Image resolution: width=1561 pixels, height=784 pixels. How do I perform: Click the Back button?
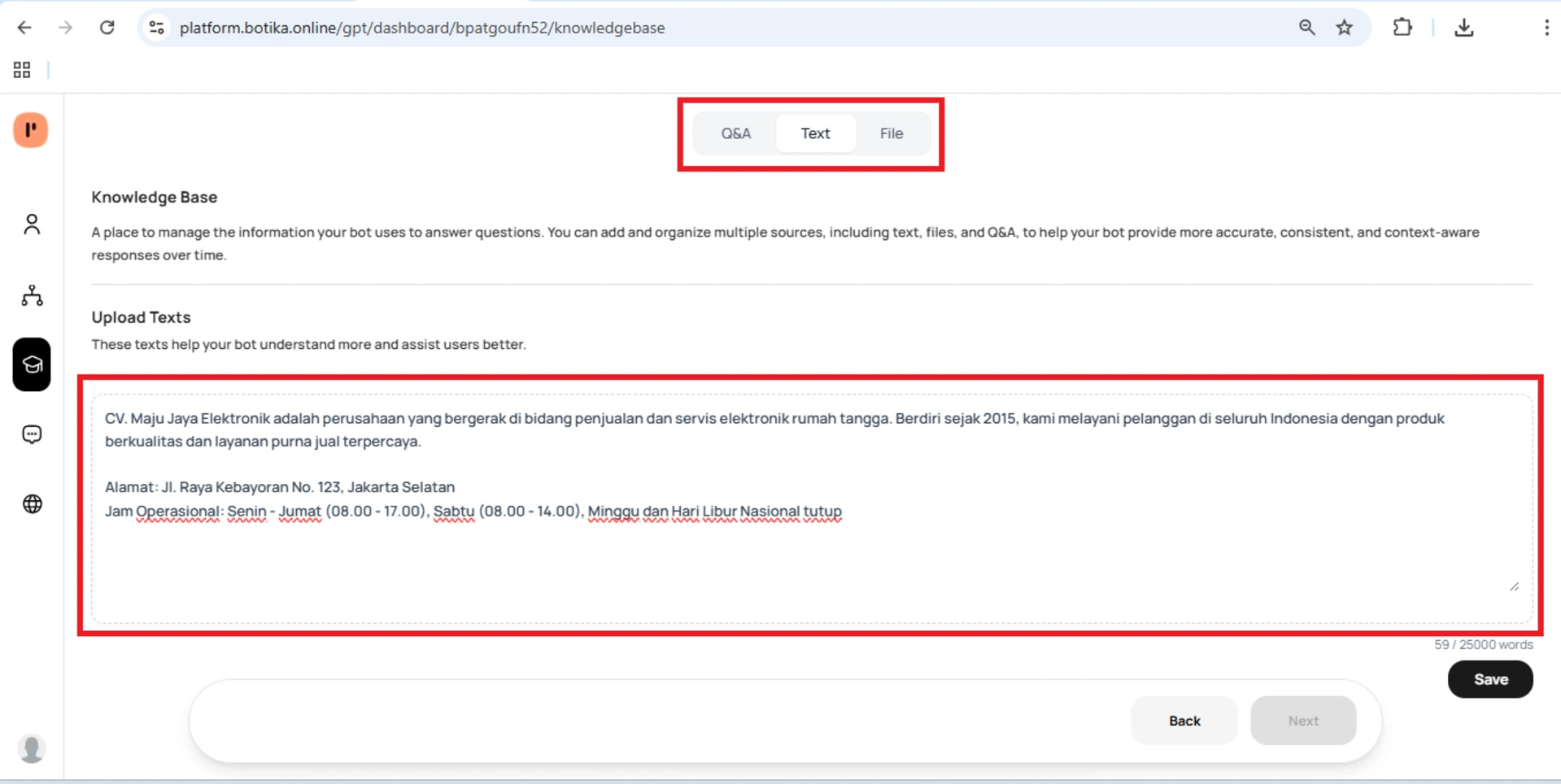1184,721
